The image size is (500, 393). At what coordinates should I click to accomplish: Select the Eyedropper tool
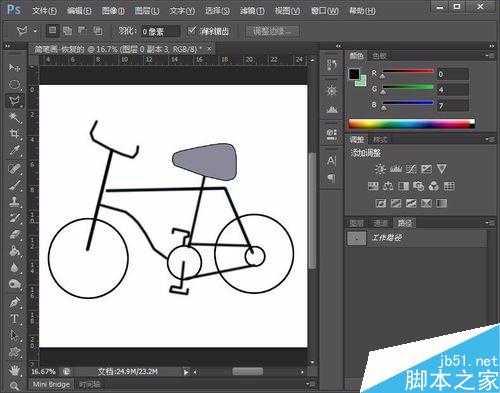point(14,151)
